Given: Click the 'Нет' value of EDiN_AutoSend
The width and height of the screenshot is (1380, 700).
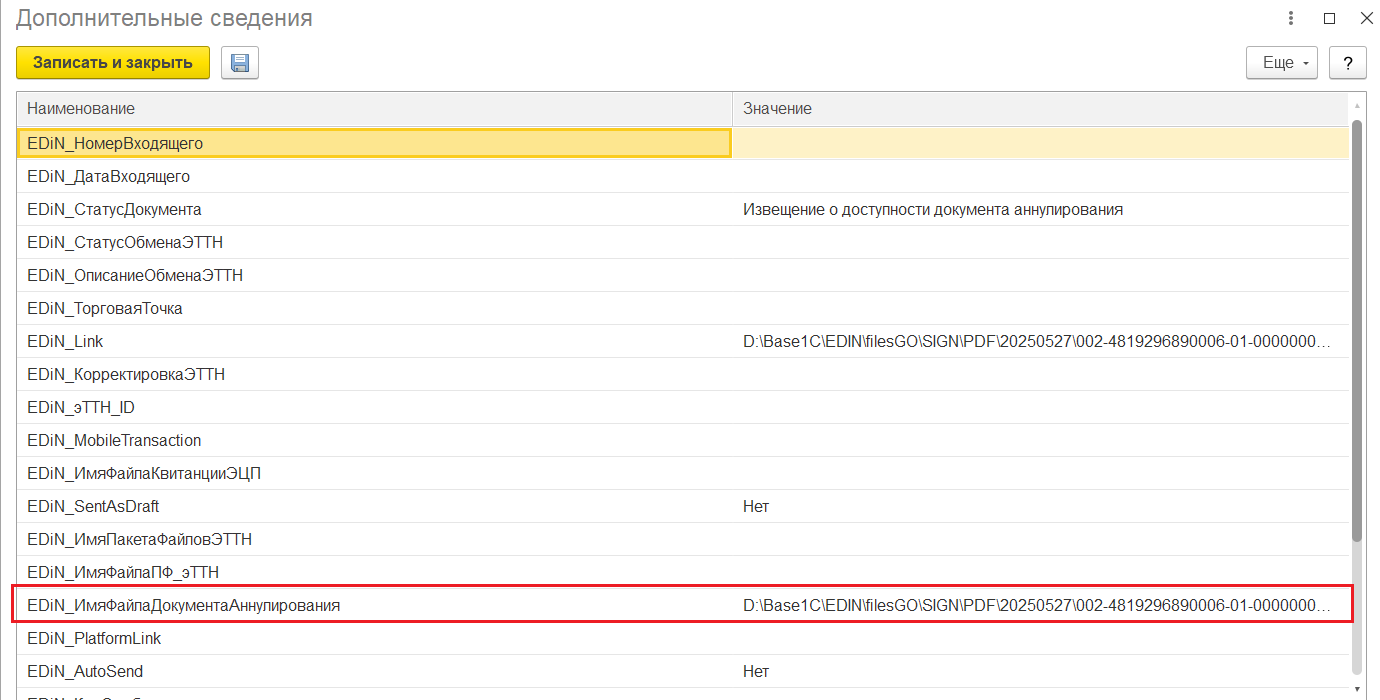Looking at the screenshot, I should click(756, 671).
